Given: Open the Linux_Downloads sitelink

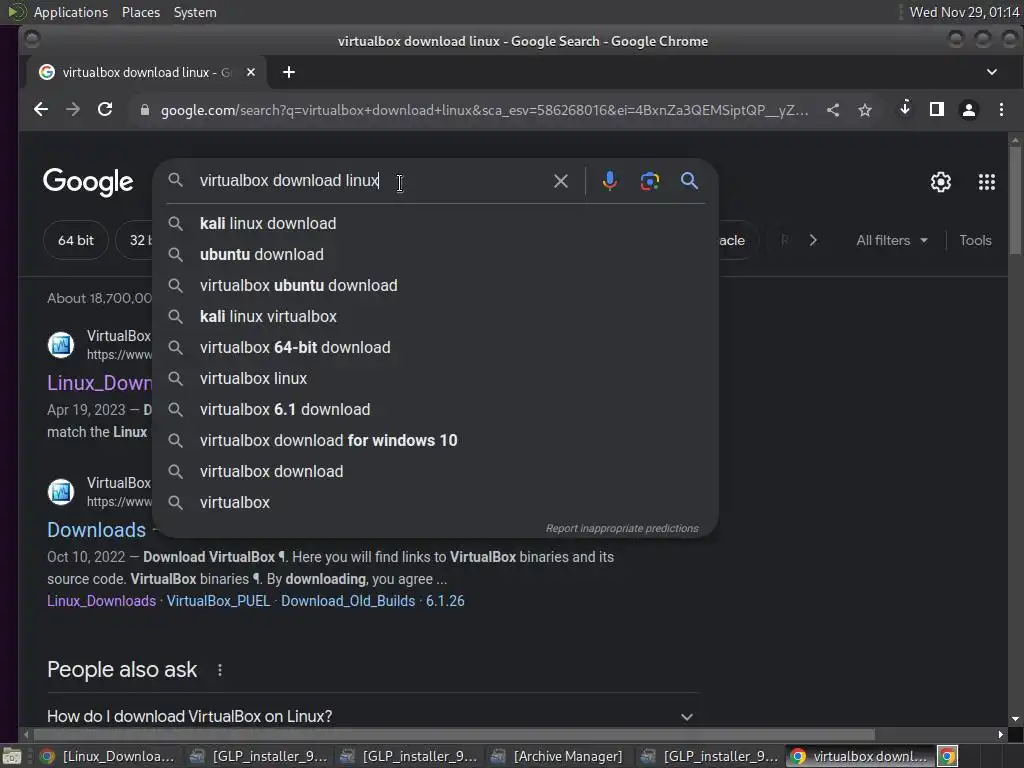Looking at the screenshot, I should 101,601.
